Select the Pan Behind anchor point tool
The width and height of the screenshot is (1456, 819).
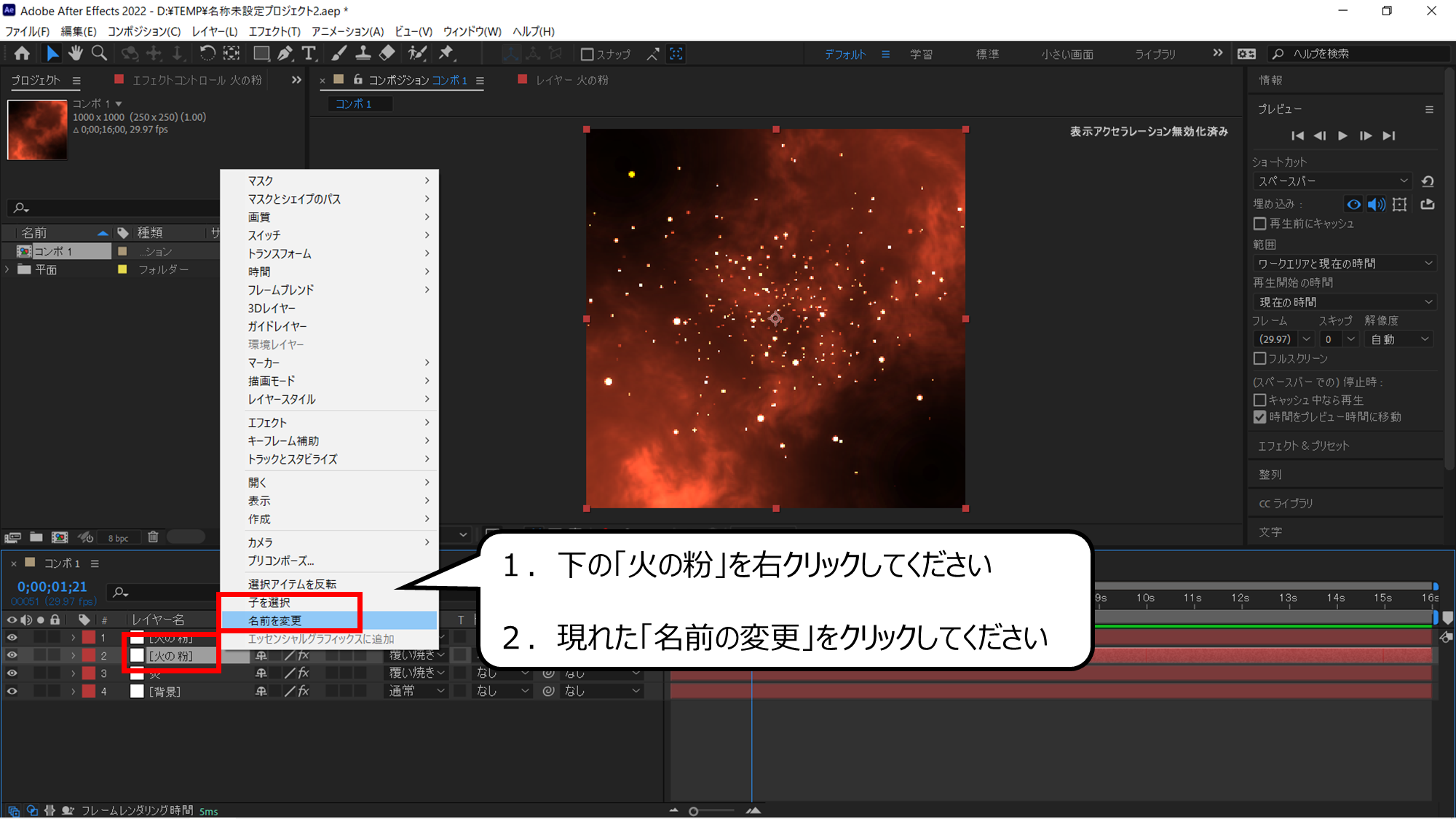(232, 53)
